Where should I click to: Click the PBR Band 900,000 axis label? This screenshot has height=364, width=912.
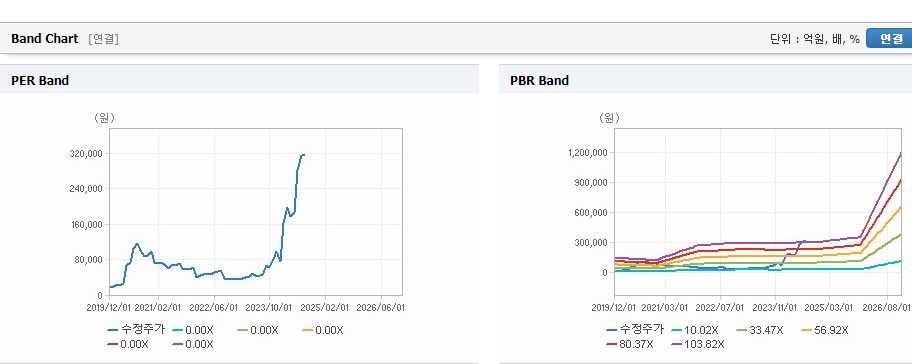tap(591, 183)
